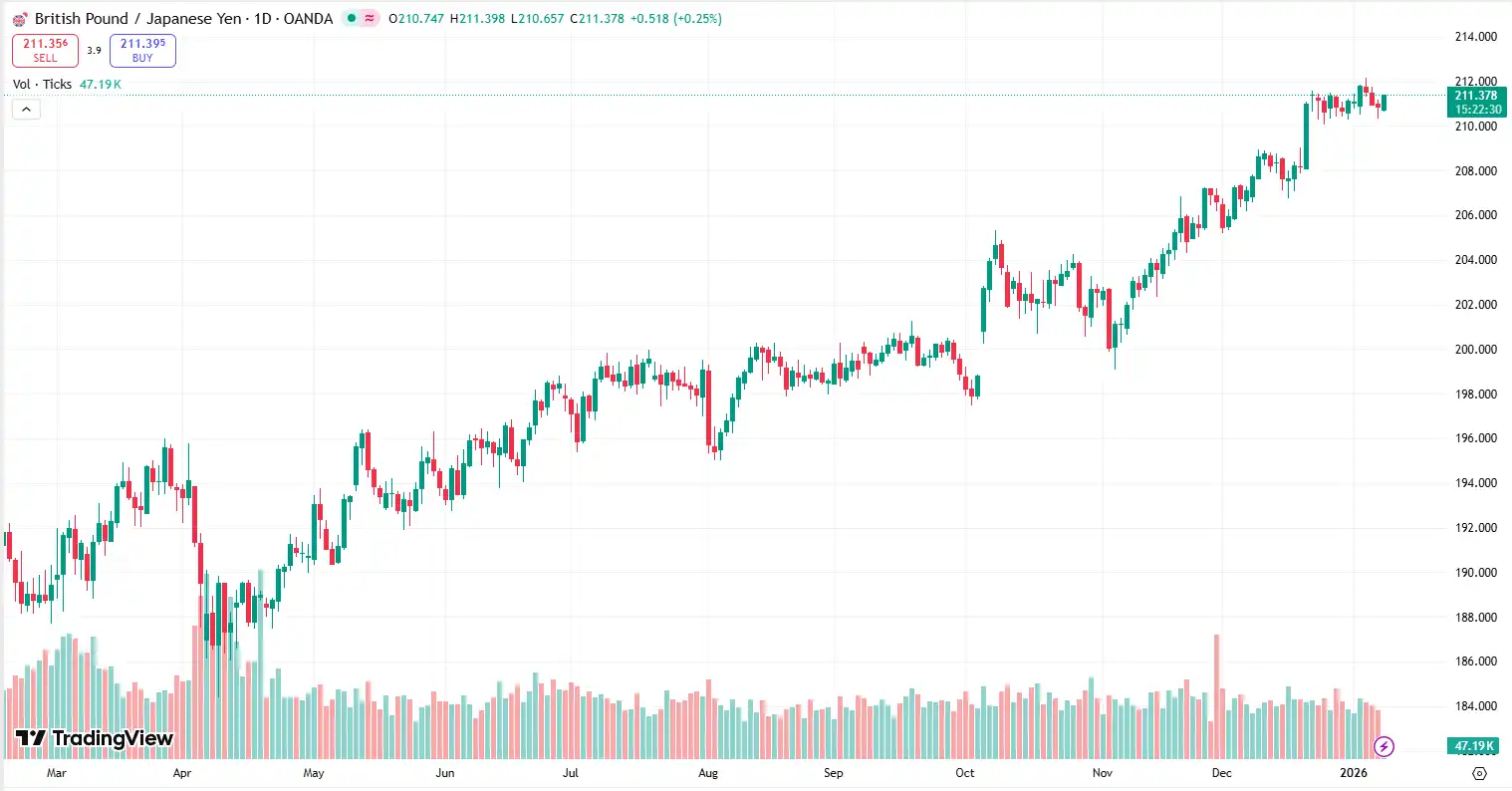The height and width of the screenshot is (791, 1512).
Task: Click the 47.19K volume readout
Action: click(x=100, y=84)
